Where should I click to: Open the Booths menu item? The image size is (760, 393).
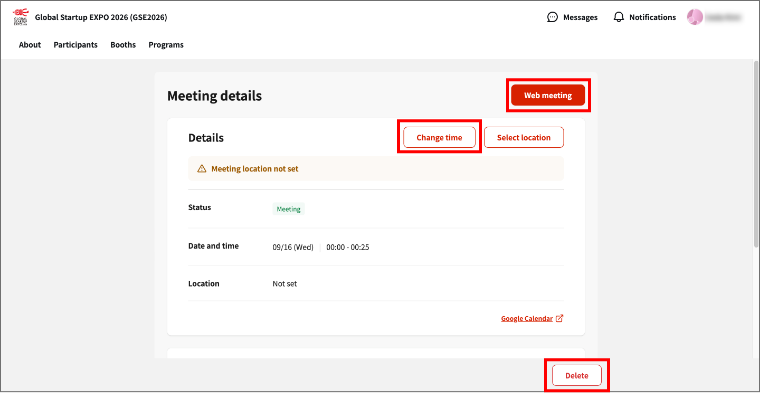(123, 45)
